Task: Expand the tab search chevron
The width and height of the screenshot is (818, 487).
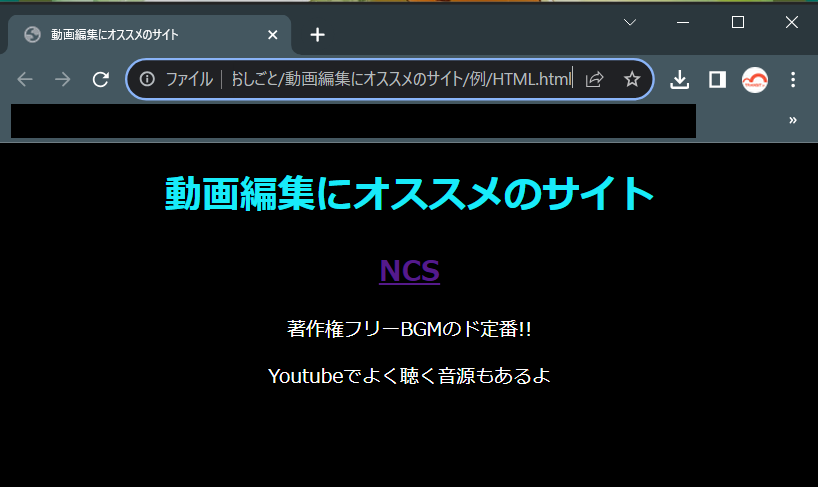Action: [630, 22]
